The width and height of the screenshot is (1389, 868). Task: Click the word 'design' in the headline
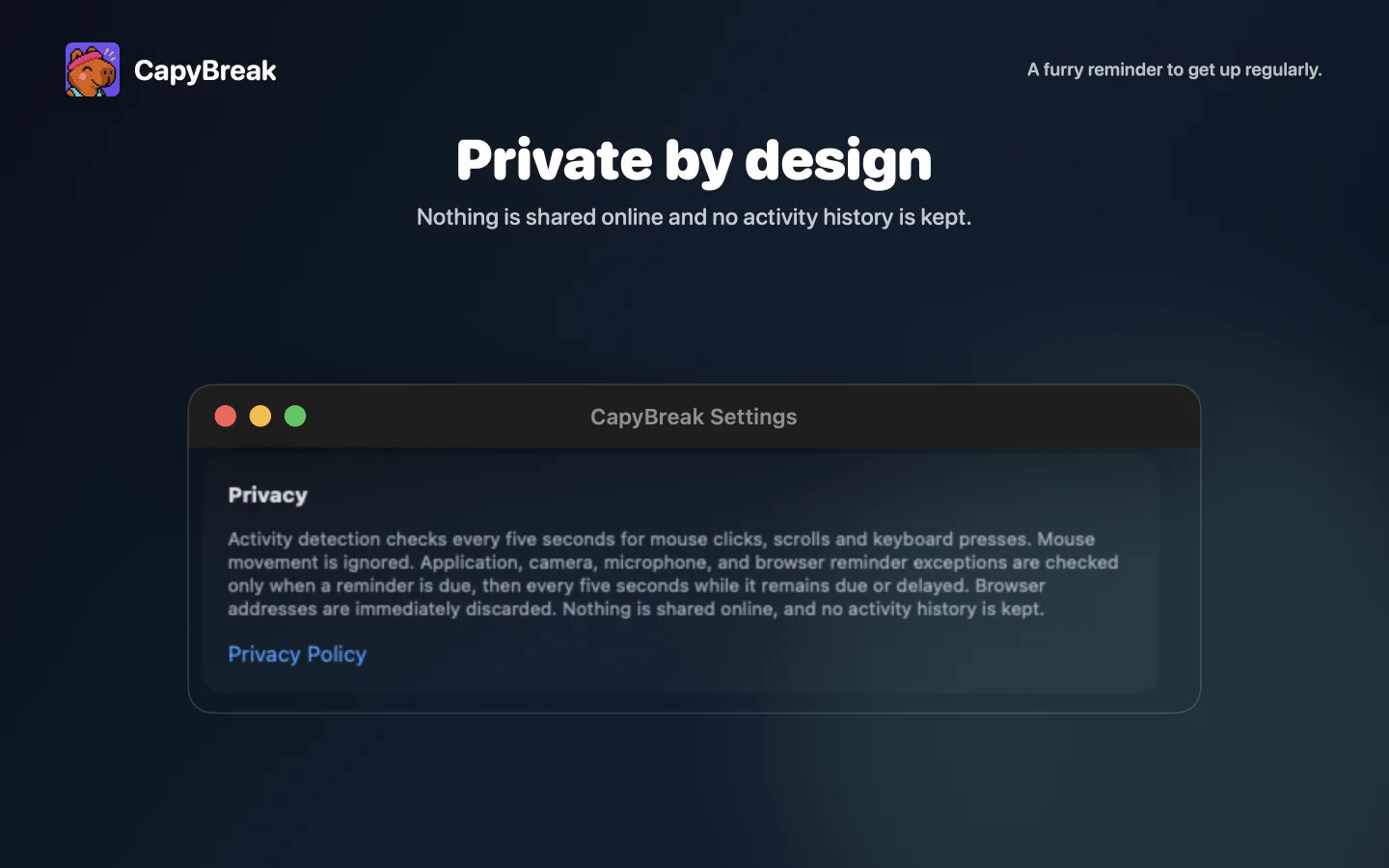[838, 162]
